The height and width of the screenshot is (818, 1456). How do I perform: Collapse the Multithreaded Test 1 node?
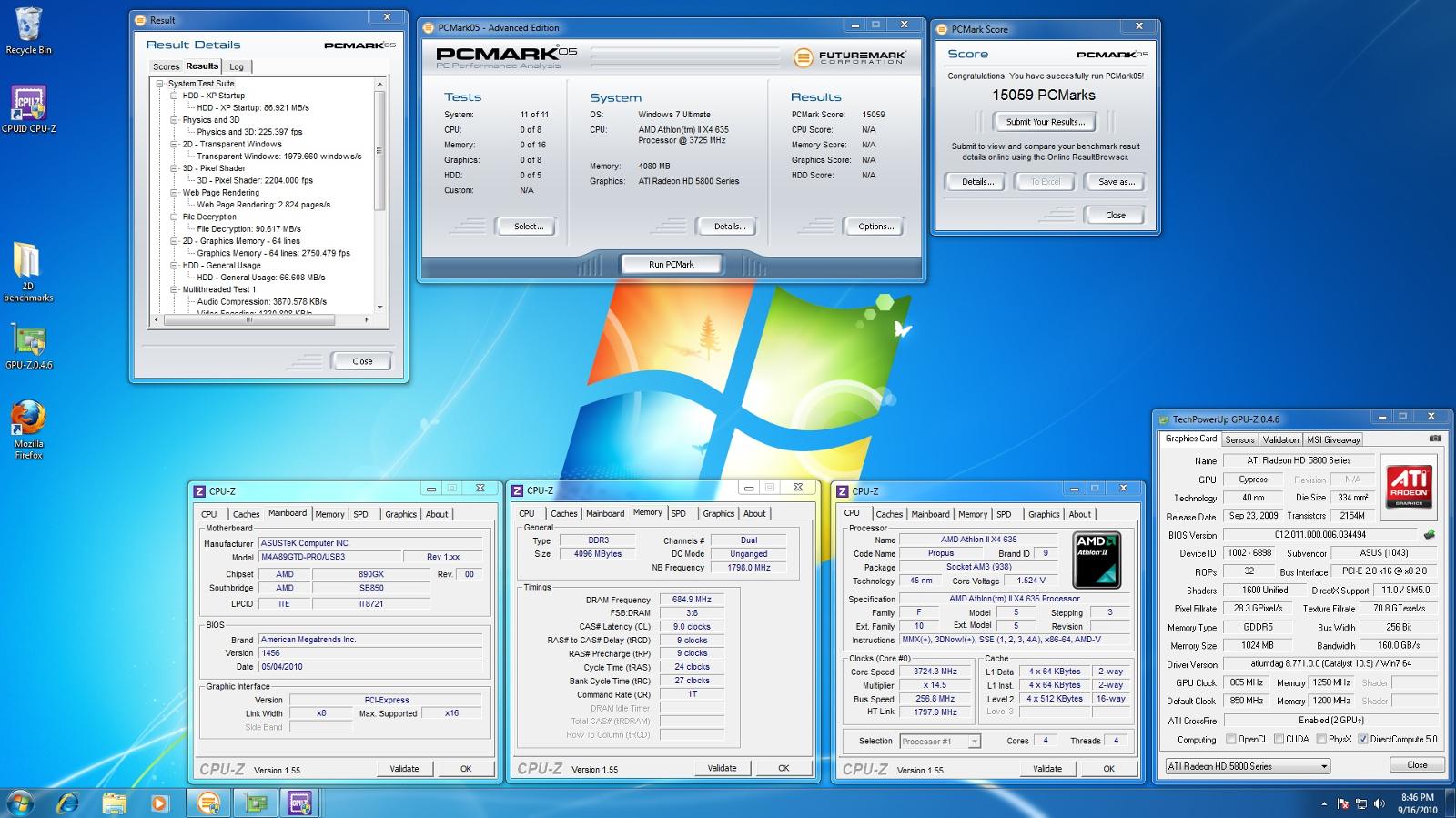174,289
